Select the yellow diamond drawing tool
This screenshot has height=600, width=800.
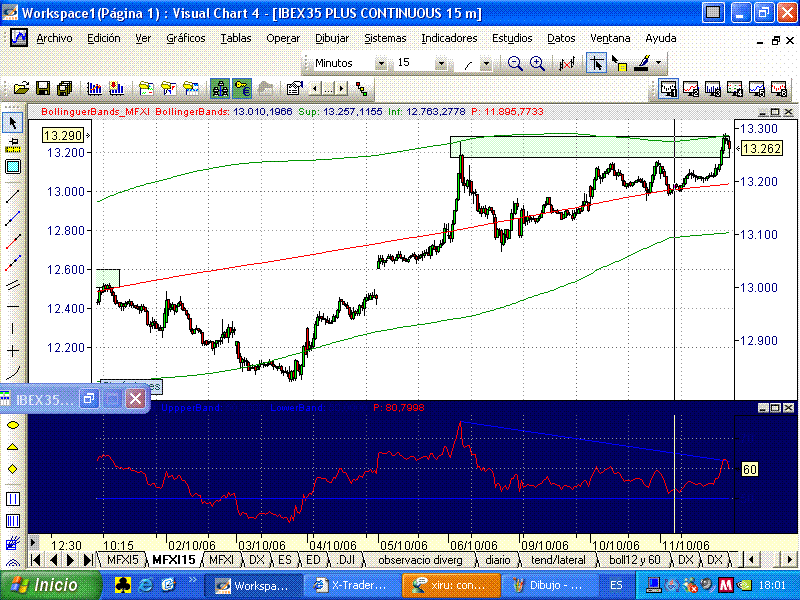click(13, 469)
